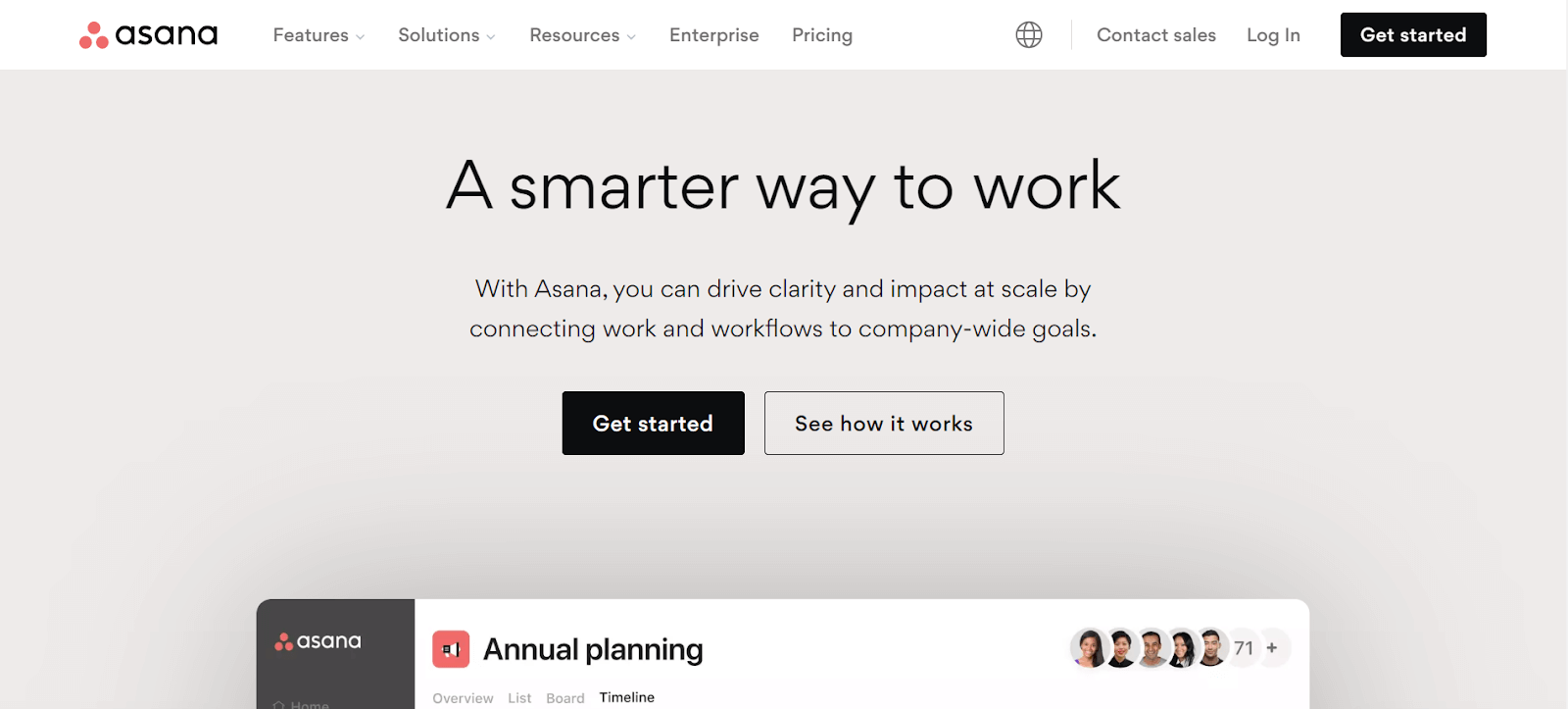Switch to the Board tab
Image resolution: width=1568 pixels, height=709 pixels.
coord(565,697)
